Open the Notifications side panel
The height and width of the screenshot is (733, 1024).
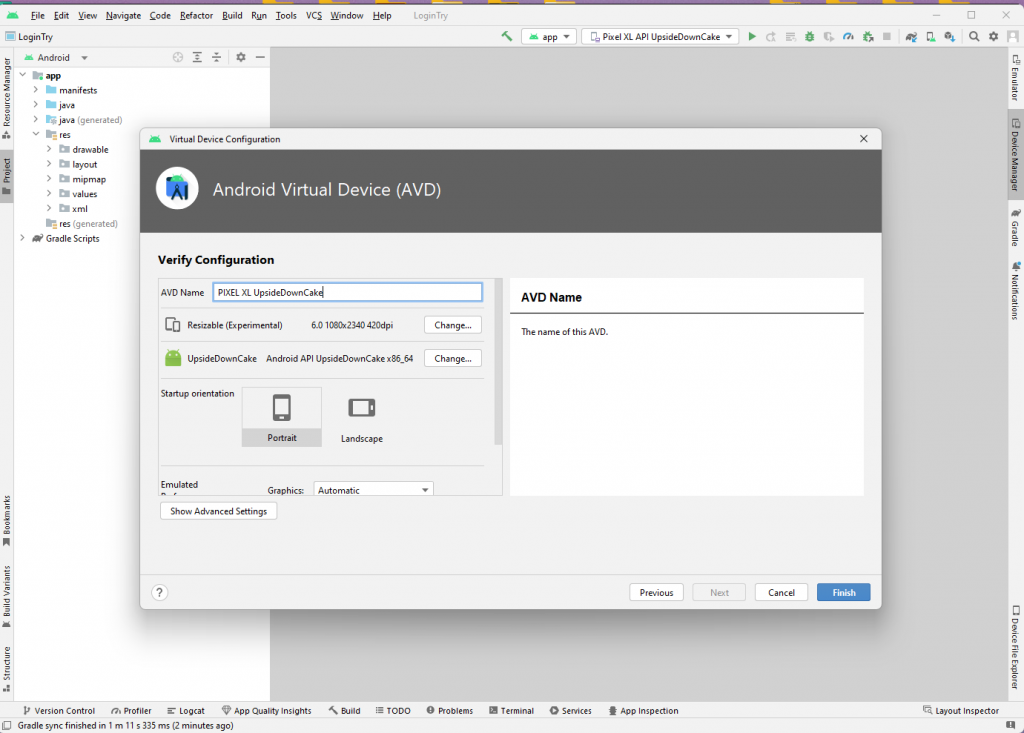(x=1016, y=290)
